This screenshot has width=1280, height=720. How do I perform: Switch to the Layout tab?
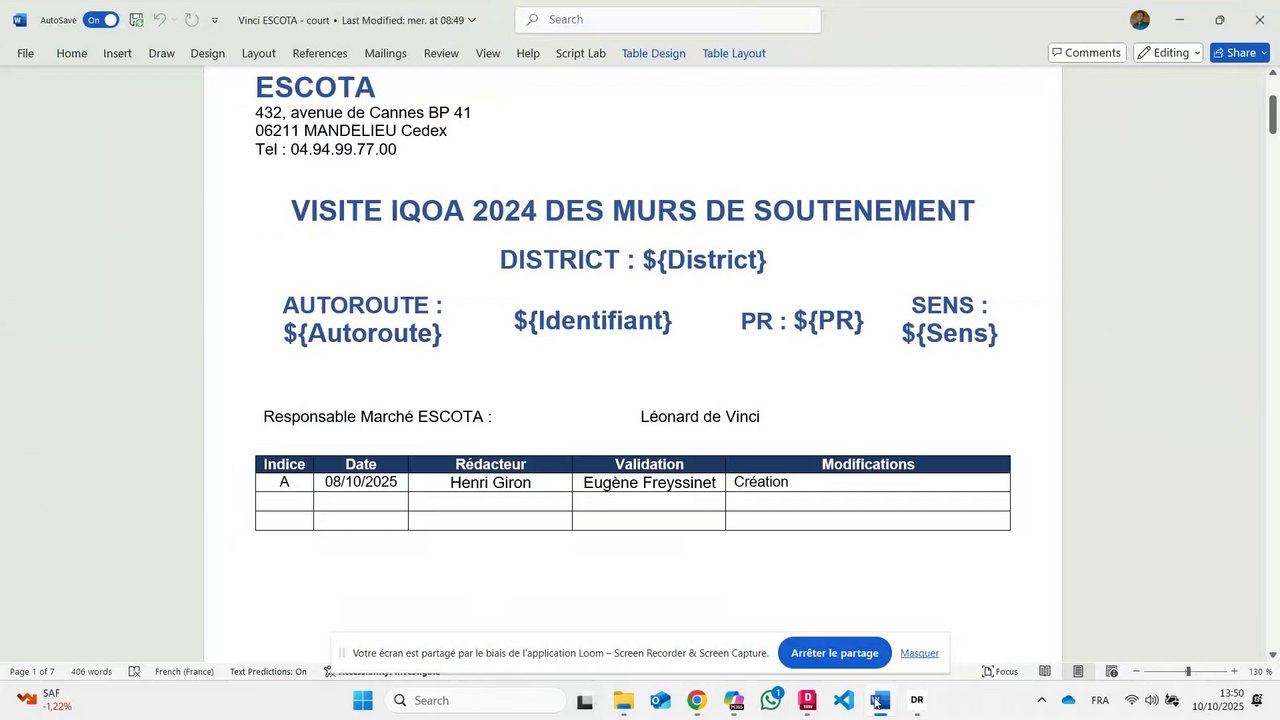(x=258, y=53)
